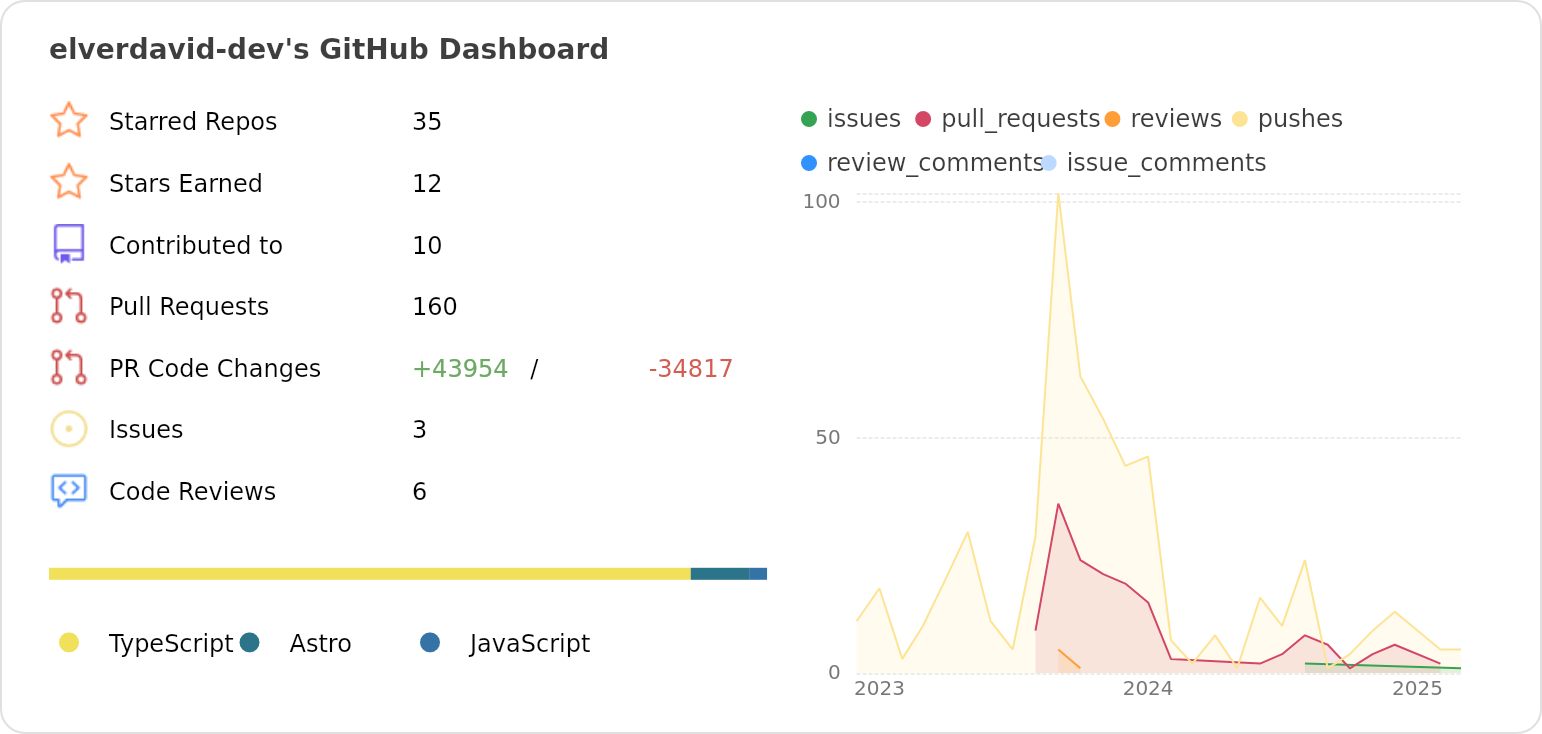
Task: Toggle the pull_requests legend entry
Action: point(1008,119)
